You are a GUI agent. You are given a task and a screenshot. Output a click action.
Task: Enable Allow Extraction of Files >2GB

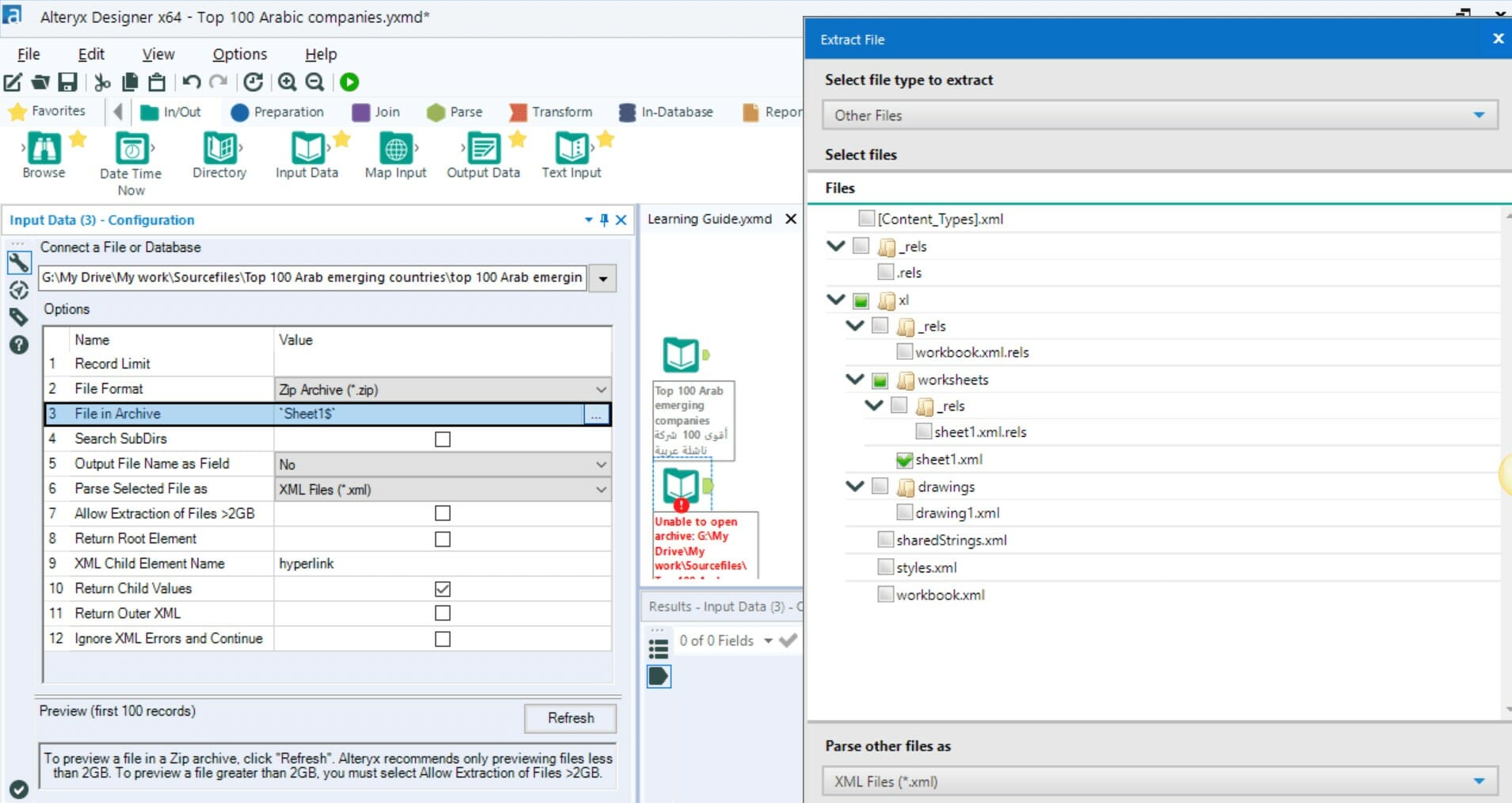pyautogui.click(x=443, y=514)
